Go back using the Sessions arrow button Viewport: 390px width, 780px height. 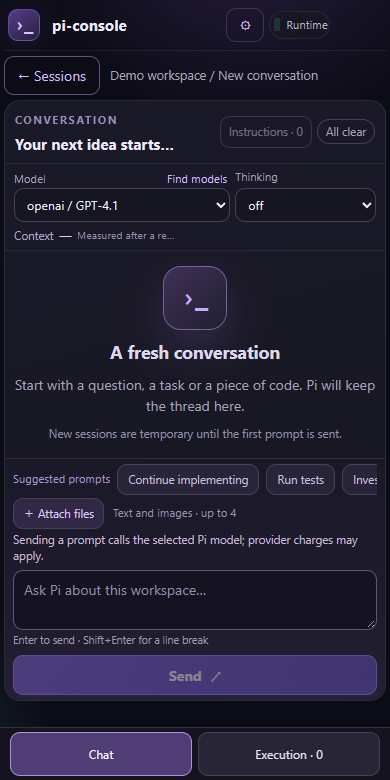(x=52, y=76)
